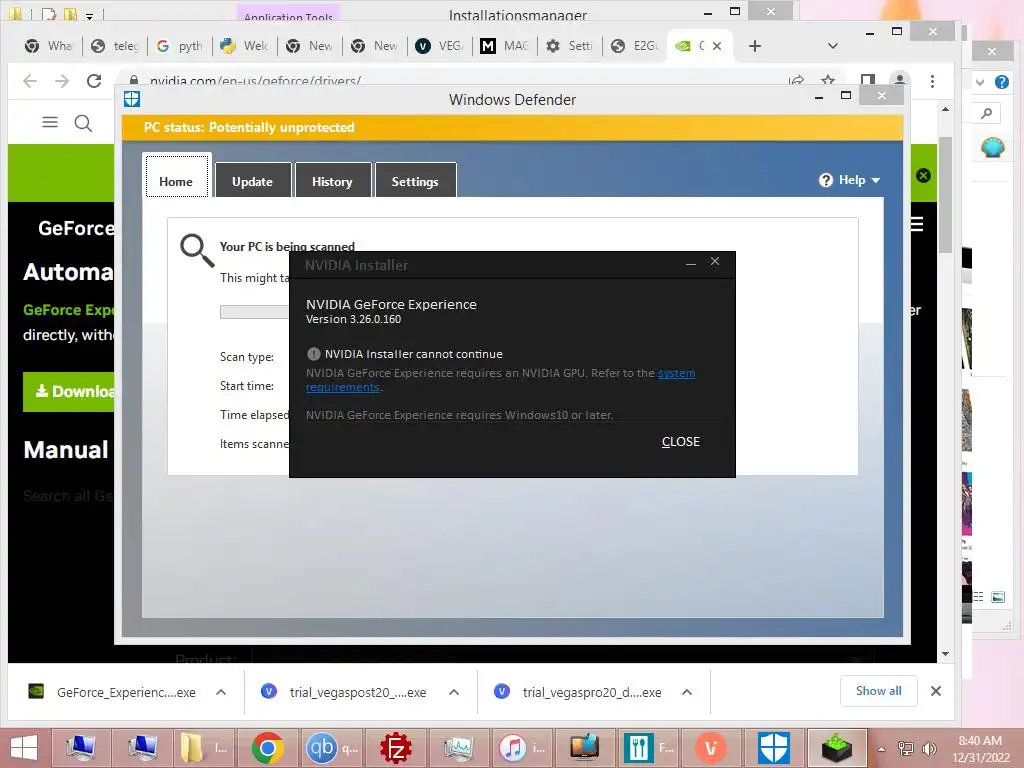Image resolution: width=1024 pixels, height=768 pixels.
Task: Switch to the 'Wha' Chrome tab
Action: 49,46
